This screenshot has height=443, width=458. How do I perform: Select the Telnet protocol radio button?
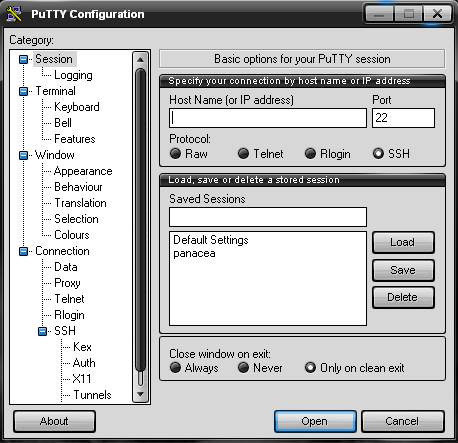click(x=243, y=154)
